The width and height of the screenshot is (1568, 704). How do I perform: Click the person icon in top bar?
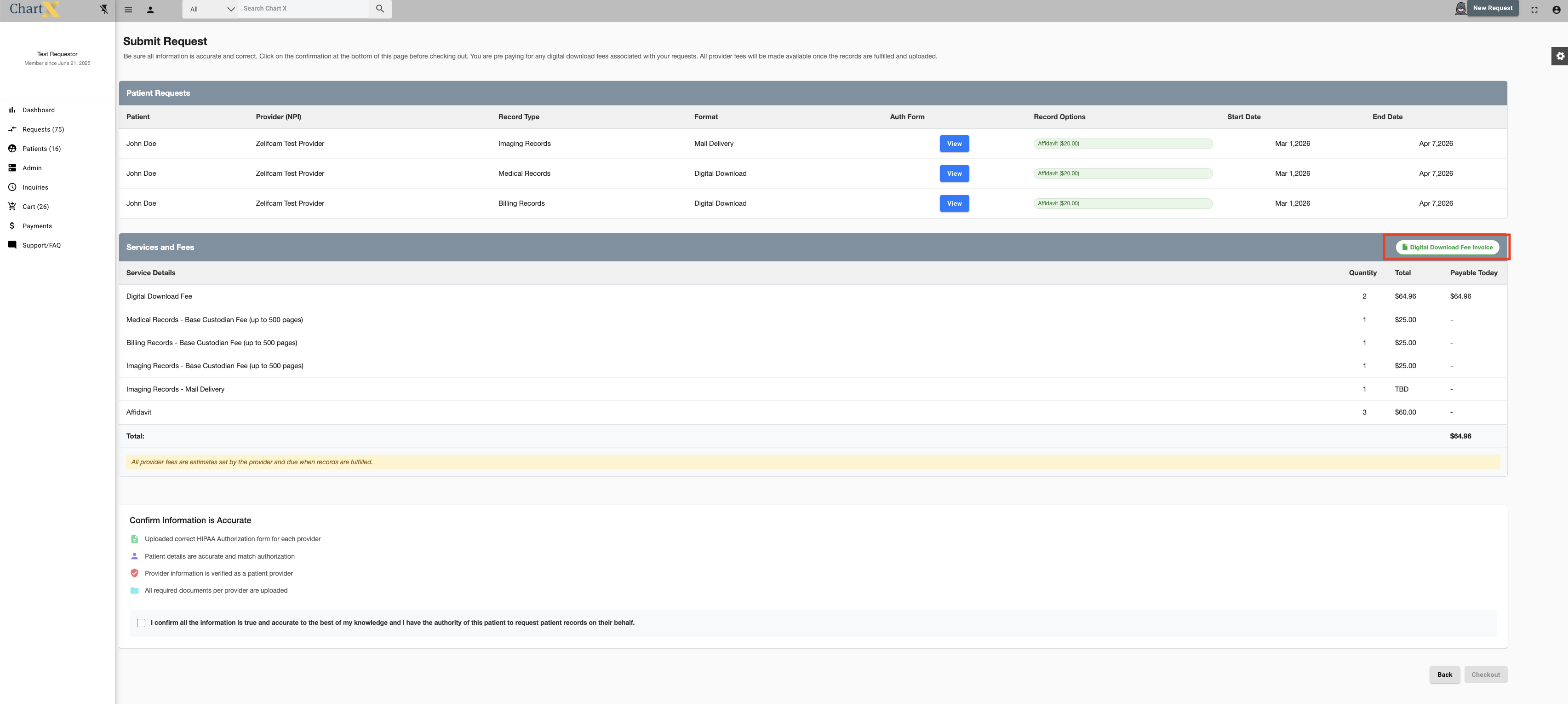point(150,10)
